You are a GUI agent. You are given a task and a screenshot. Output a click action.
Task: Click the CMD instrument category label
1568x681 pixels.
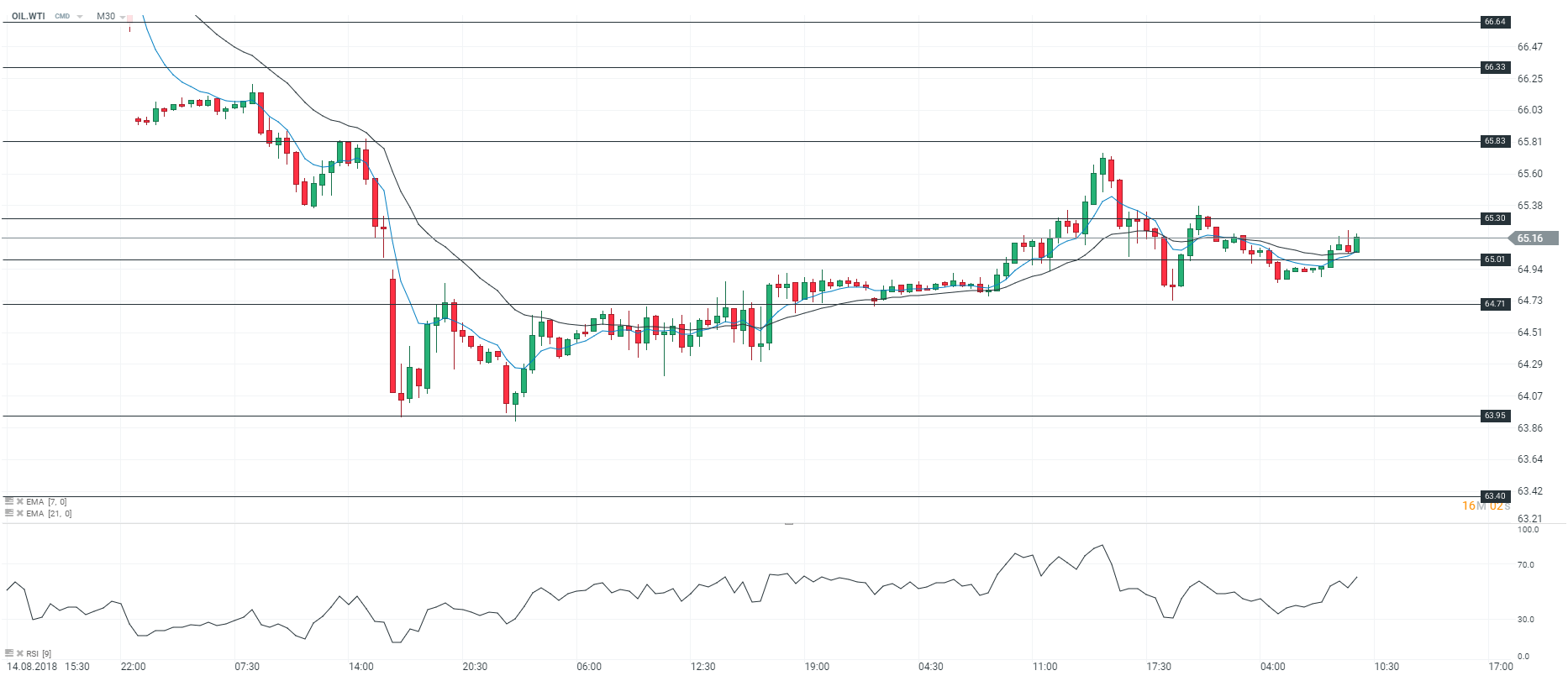coord(62,17)
